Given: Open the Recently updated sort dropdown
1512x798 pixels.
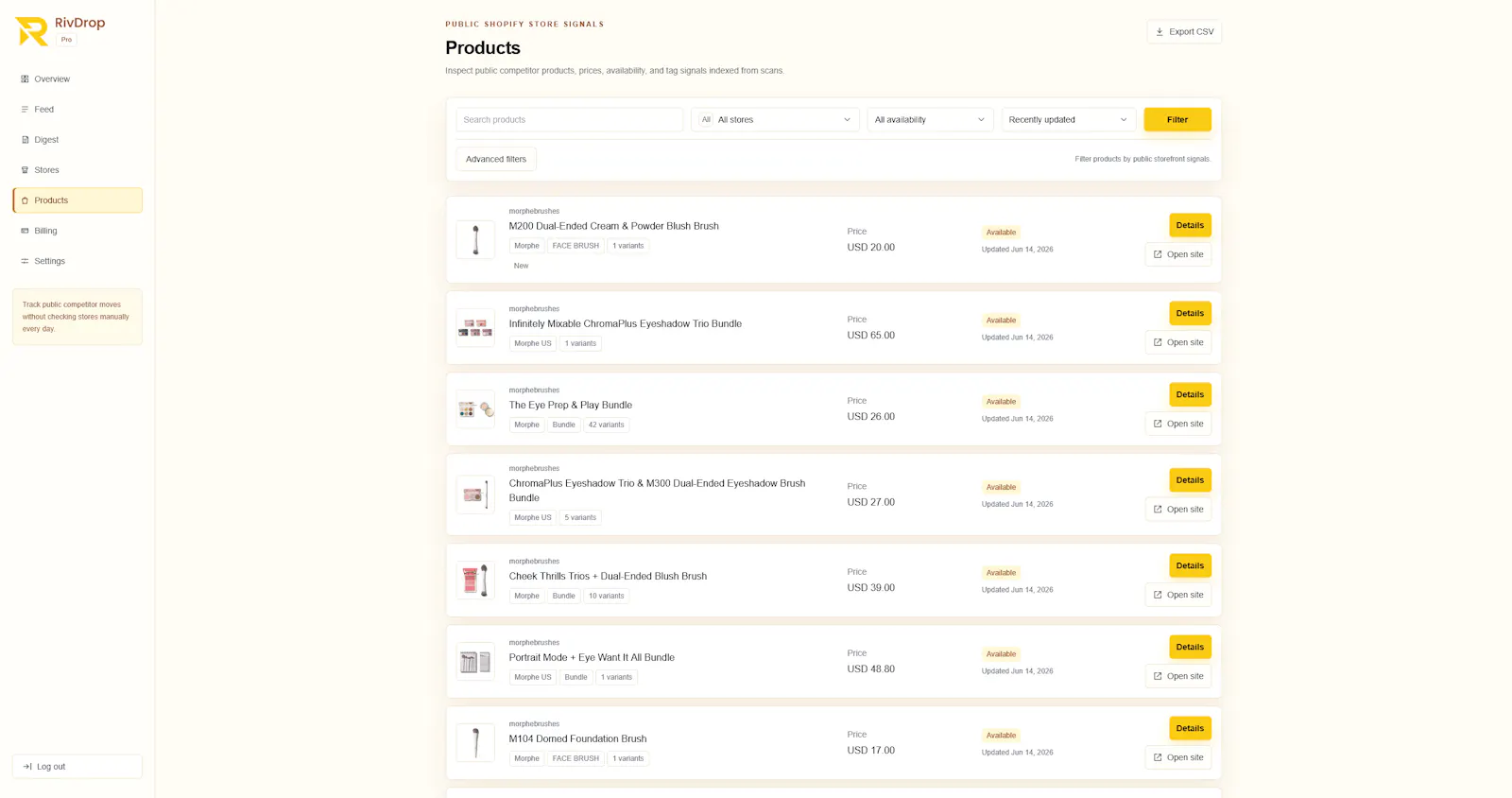Looking at the screenshot, I should tap(1068, 120).
